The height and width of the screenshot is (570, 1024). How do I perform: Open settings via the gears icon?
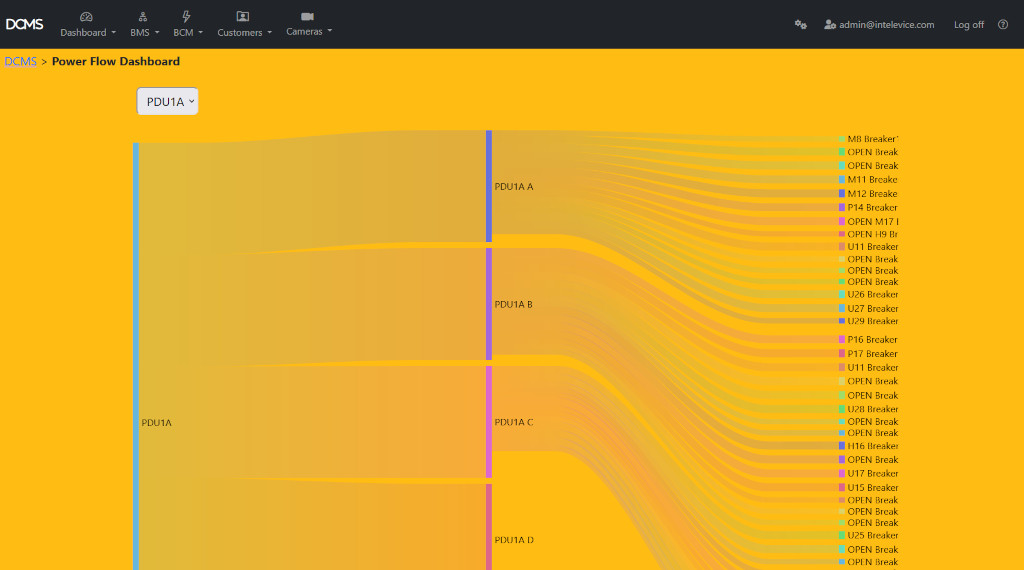(x=800, y=25)
